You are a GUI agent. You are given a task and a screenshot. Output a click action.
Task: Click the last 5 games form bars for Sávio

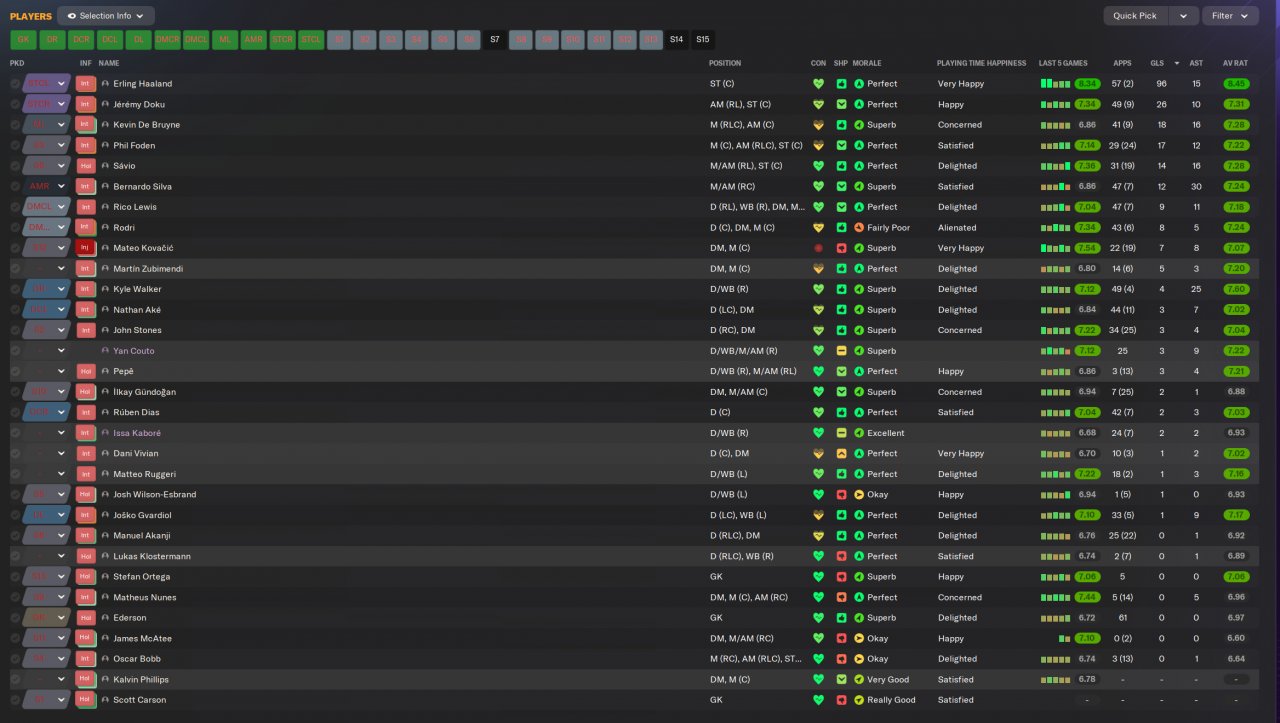point(1055,166)
